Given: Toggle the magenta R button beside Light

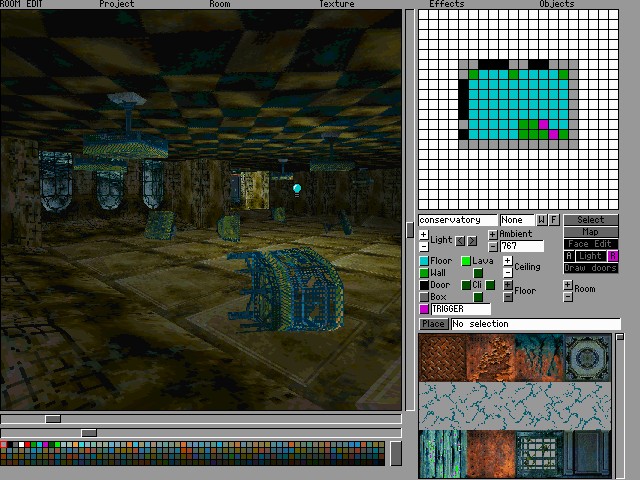Looking at the screenshot, I should [613, 256].
